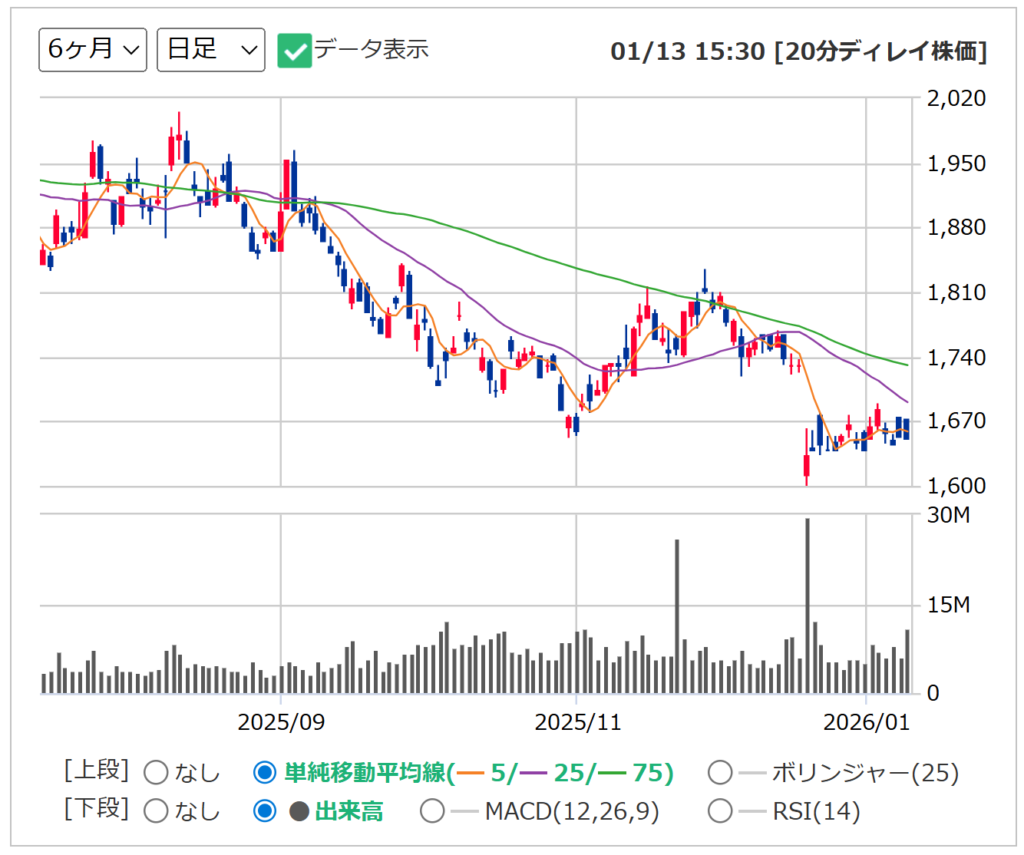The image size is (1024, 855).
Task: Click the black dot icon beside 出来高
Action: 298,812
